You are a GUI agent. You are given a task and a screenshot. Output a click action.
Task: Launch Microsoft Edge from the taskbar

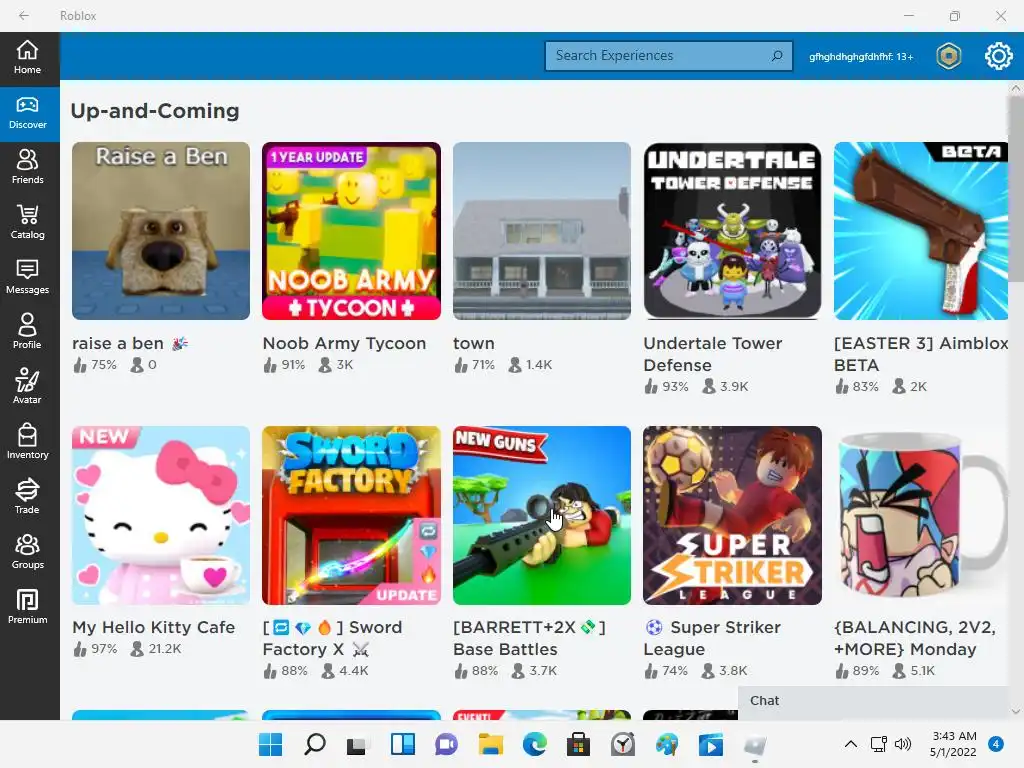click(x=534, y=744)
